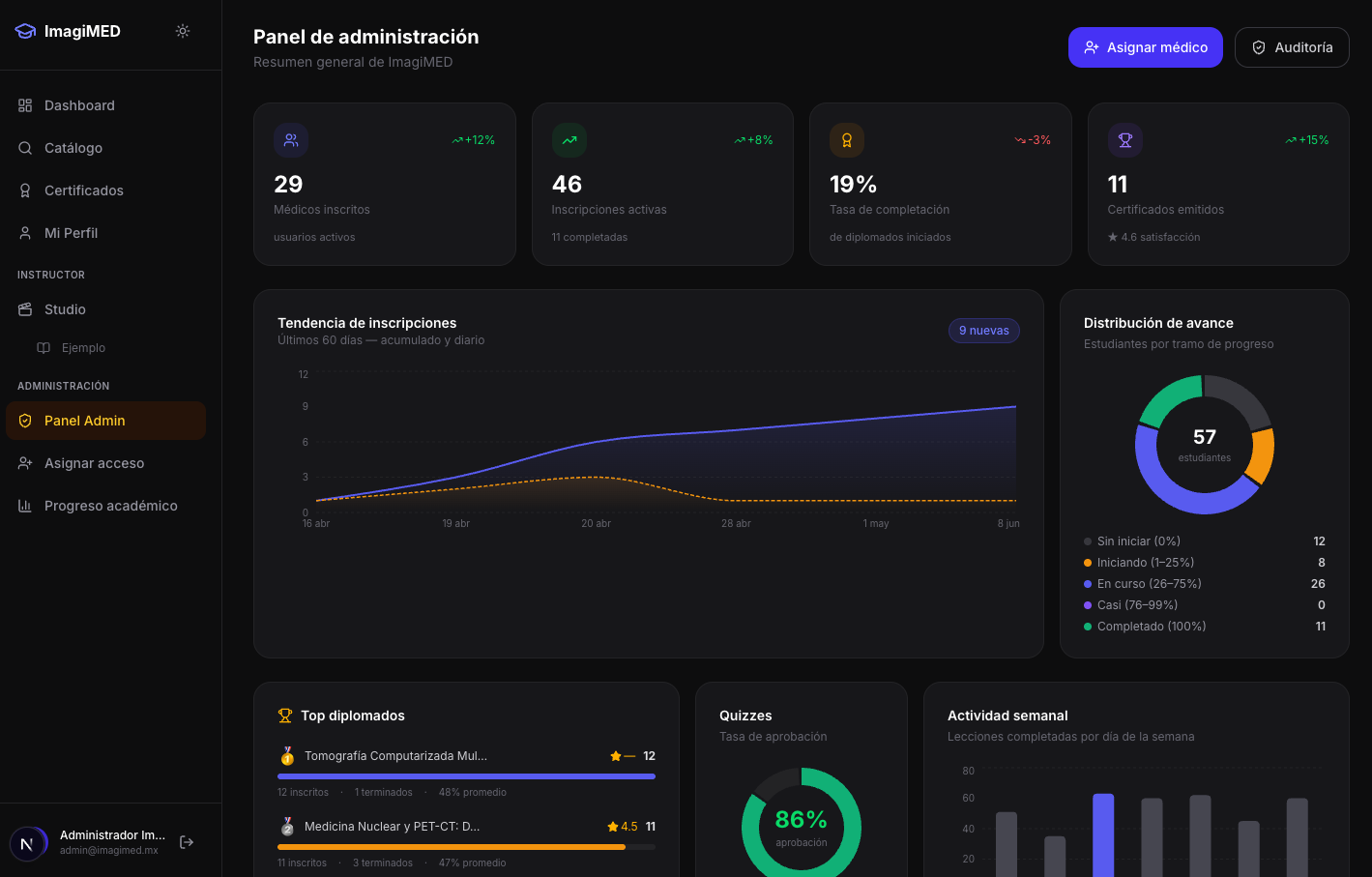The height and width of the screenshot is (877, 1372).
Task: Click the Progreso académico chart icon
Action: point(25,506)
